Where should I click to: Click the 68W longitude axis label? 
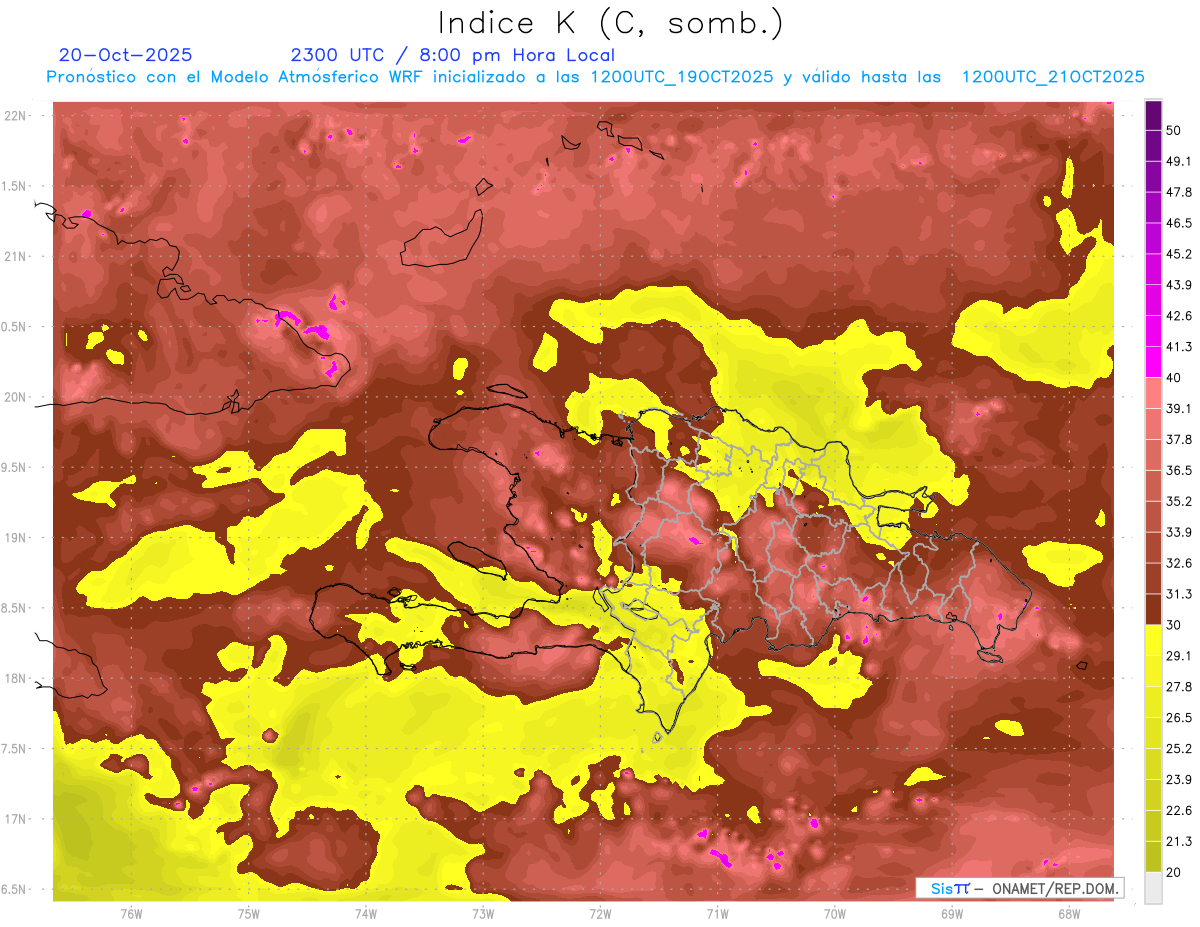pyautogui.click(x=1069, y=913)
